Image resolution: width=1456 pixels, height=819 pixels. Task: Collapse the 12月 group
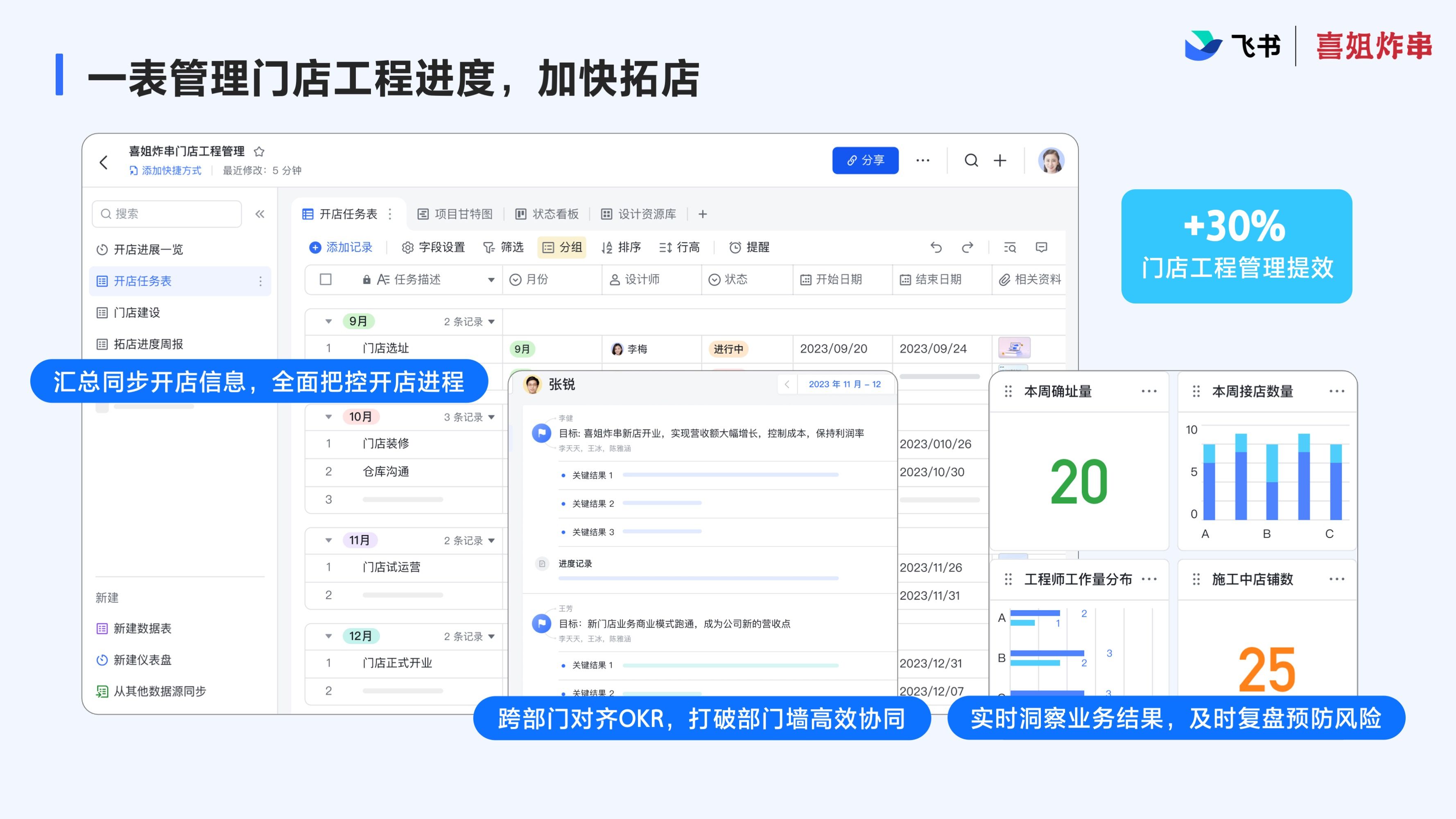[328, 636]
